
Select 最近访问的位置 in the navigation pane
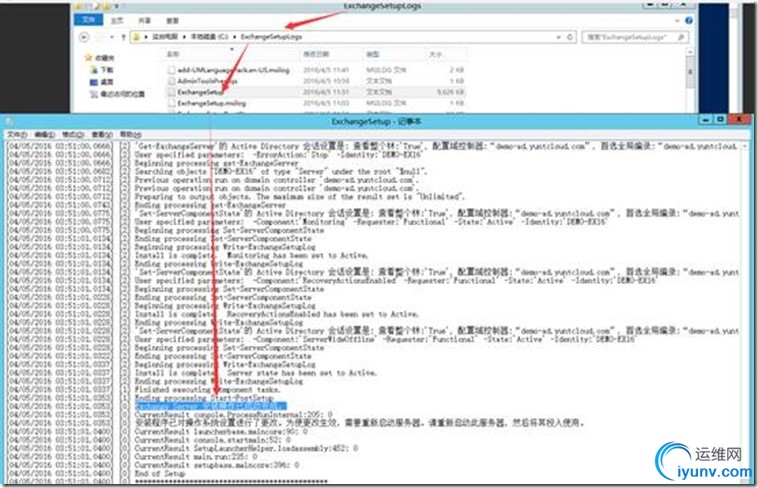tap(123, 94)
